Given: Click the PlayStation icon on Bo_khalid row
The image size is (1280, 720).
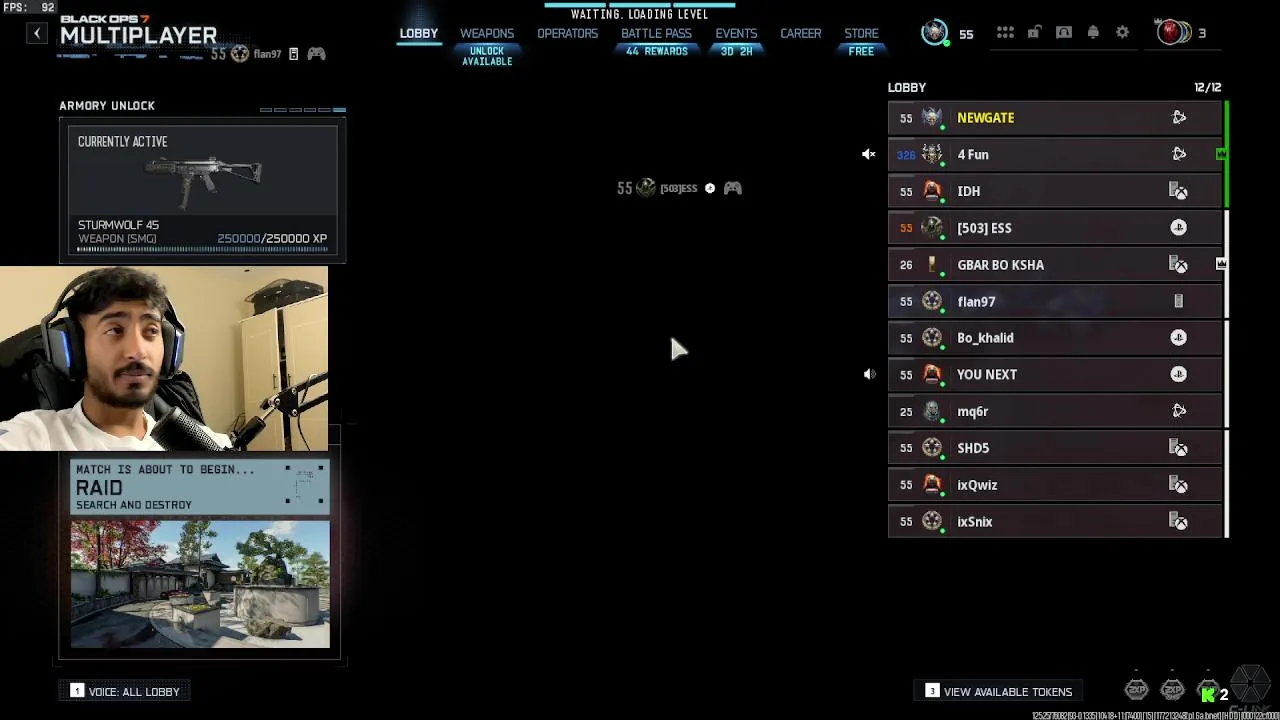Looking at the screenshot, I should pyautogui.click(x=1179, y=338).
